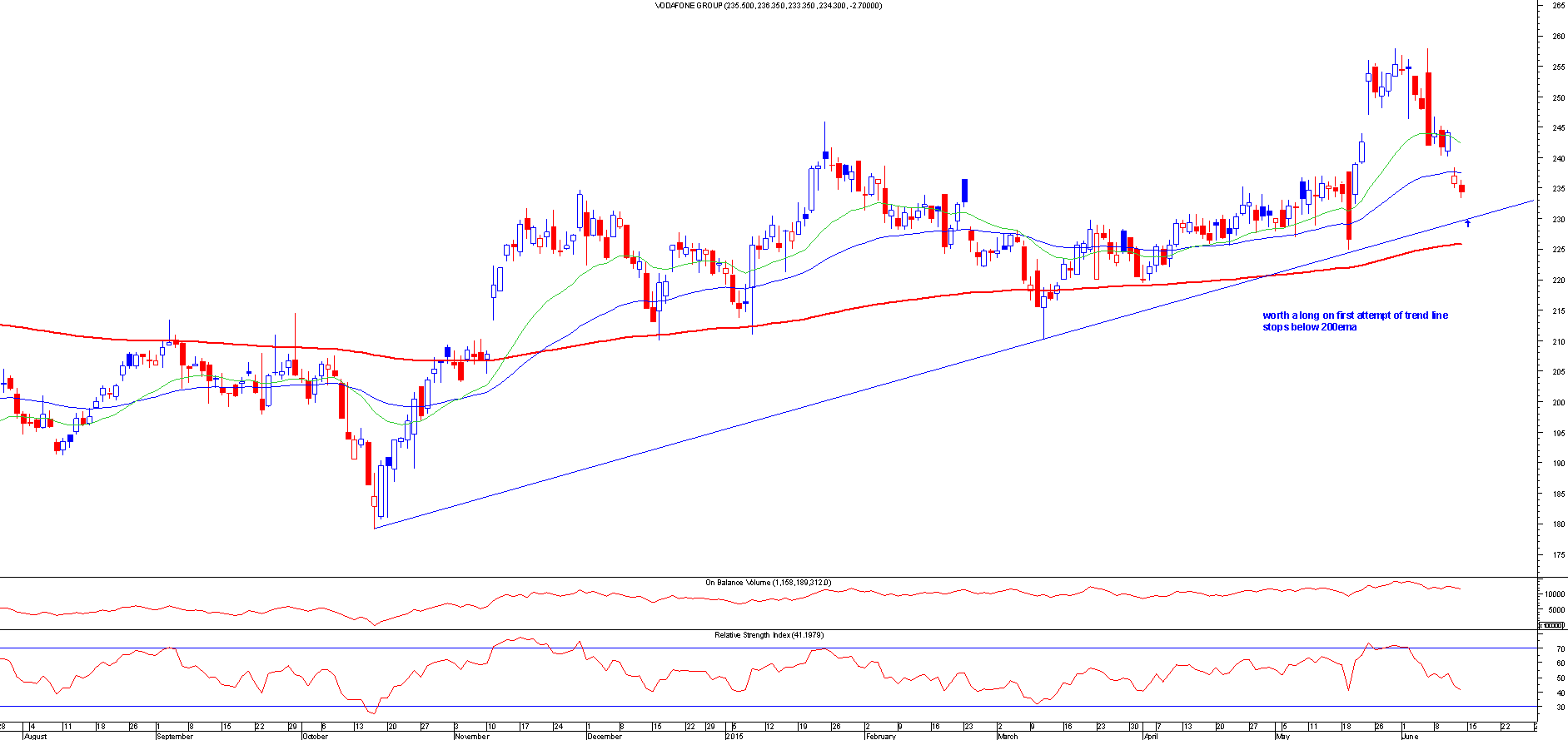Image resolution: width=1568 pixels, height=740 pixels.
Task: Click the RSI 70 level label
Action: [x=1560, y=648]
